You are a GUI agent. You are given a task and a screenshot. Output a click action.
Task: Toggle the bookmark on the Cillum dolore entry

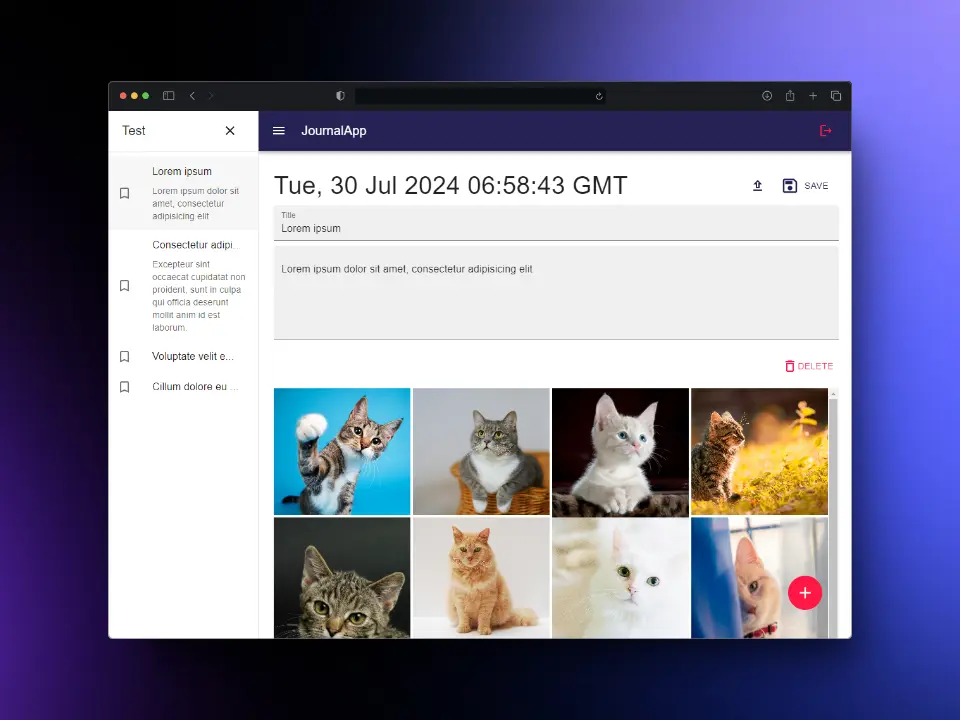[124, 387]
